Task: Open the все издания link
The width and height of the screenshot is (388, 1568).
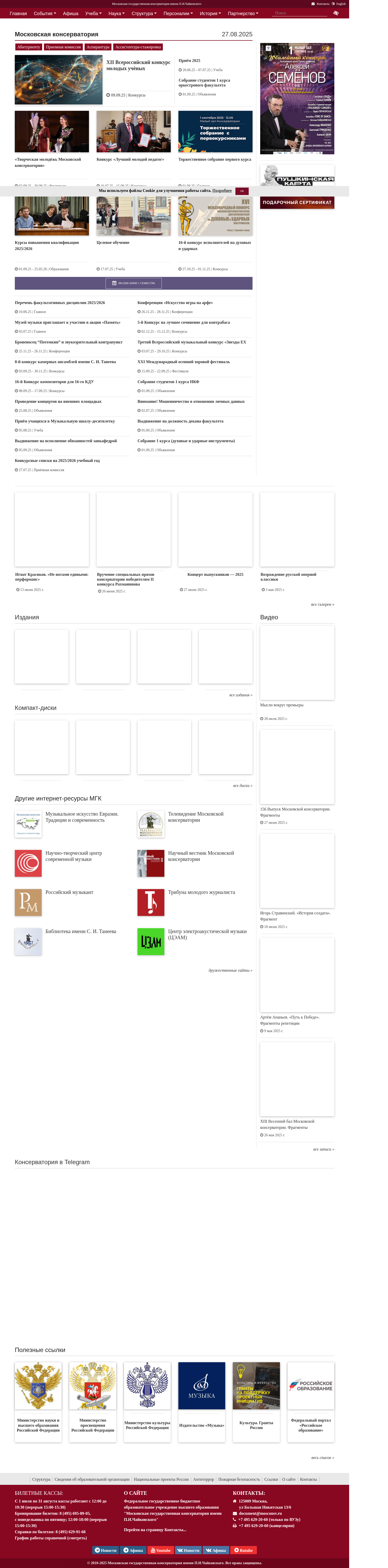Action: (x=241, y=695)
